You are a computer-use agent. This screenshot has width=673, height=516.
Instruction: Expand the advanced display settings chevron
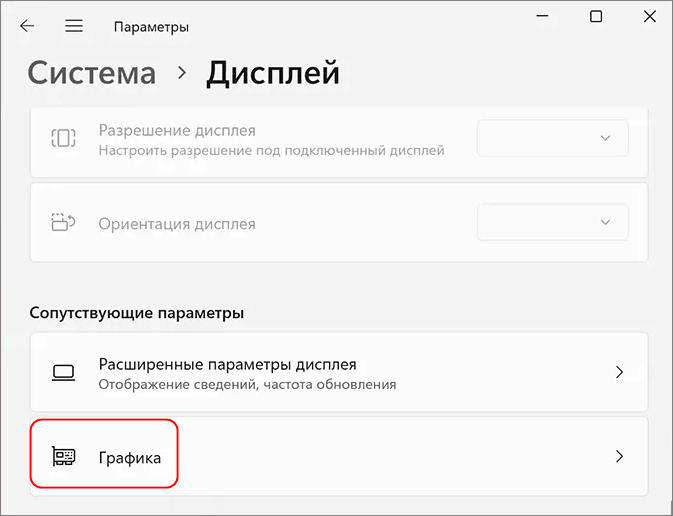click(x=619, y=372)
